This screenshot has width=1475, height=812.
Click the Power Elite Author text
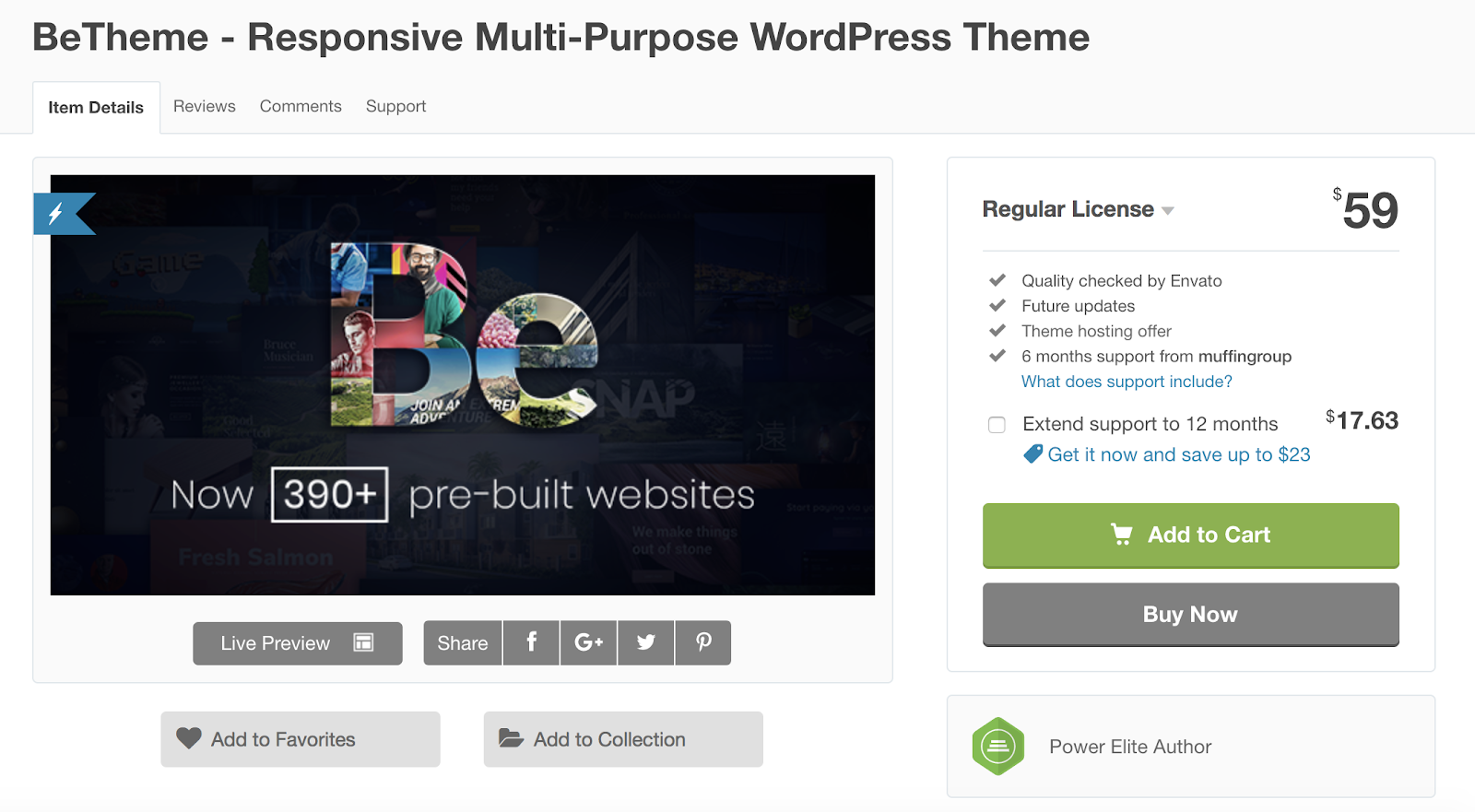click(1130, 747)
